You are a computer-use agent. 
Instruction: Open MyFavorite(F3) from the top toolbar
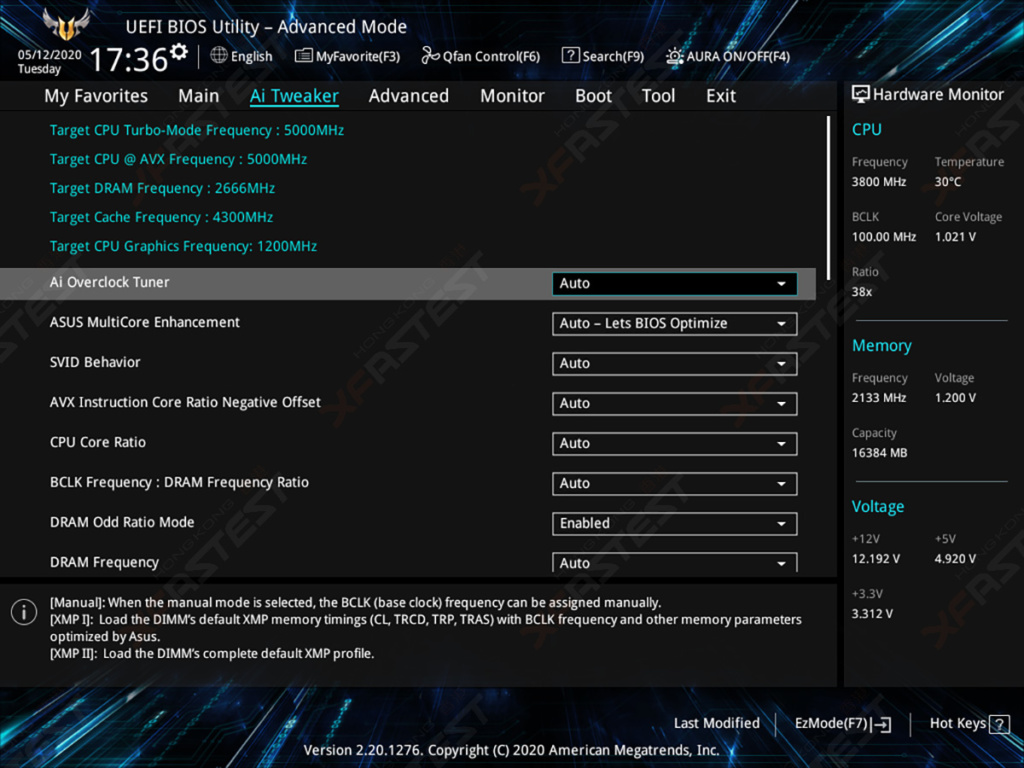coord(347,56)
